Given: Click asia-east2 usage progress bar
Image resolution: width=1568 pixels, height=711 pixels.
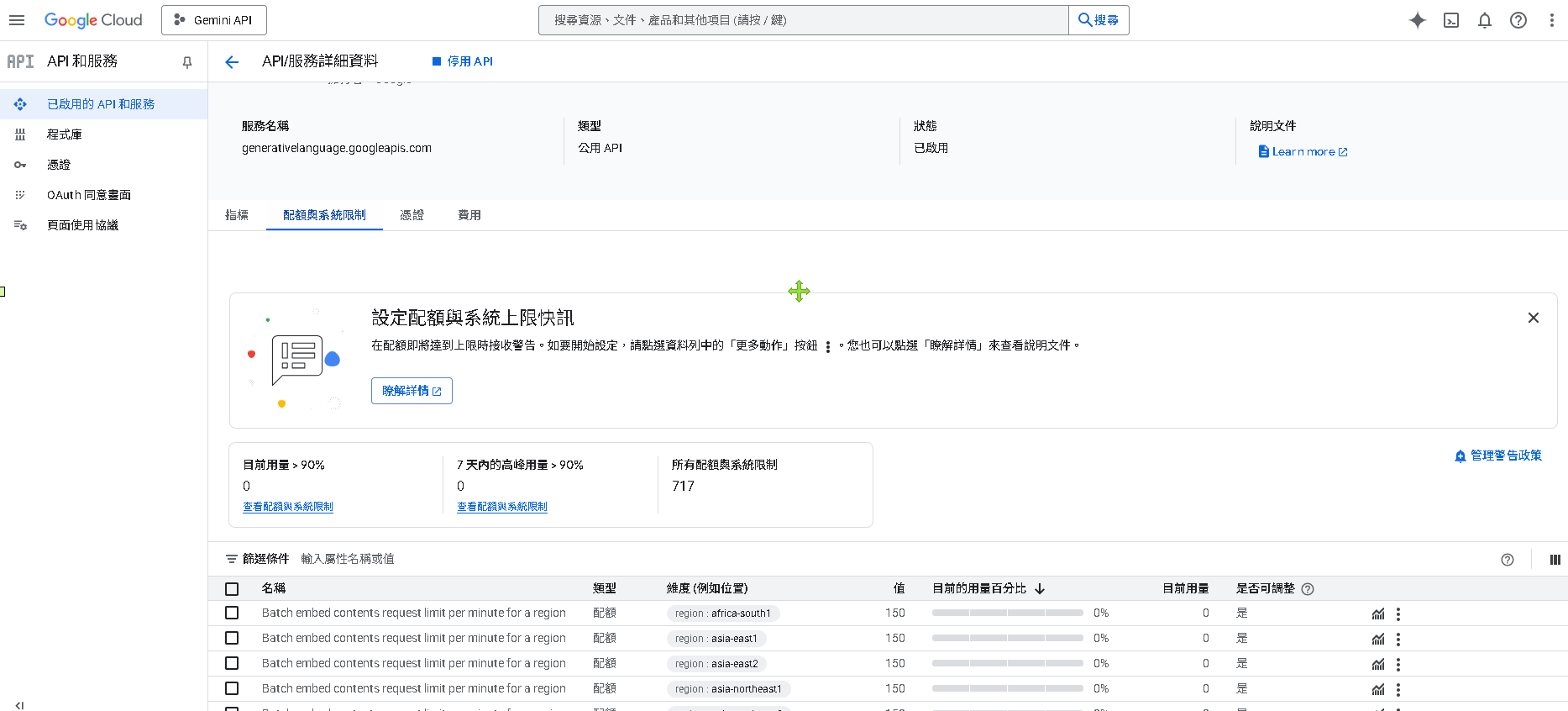Looking at the screenshot, I should coord(1008,664).
